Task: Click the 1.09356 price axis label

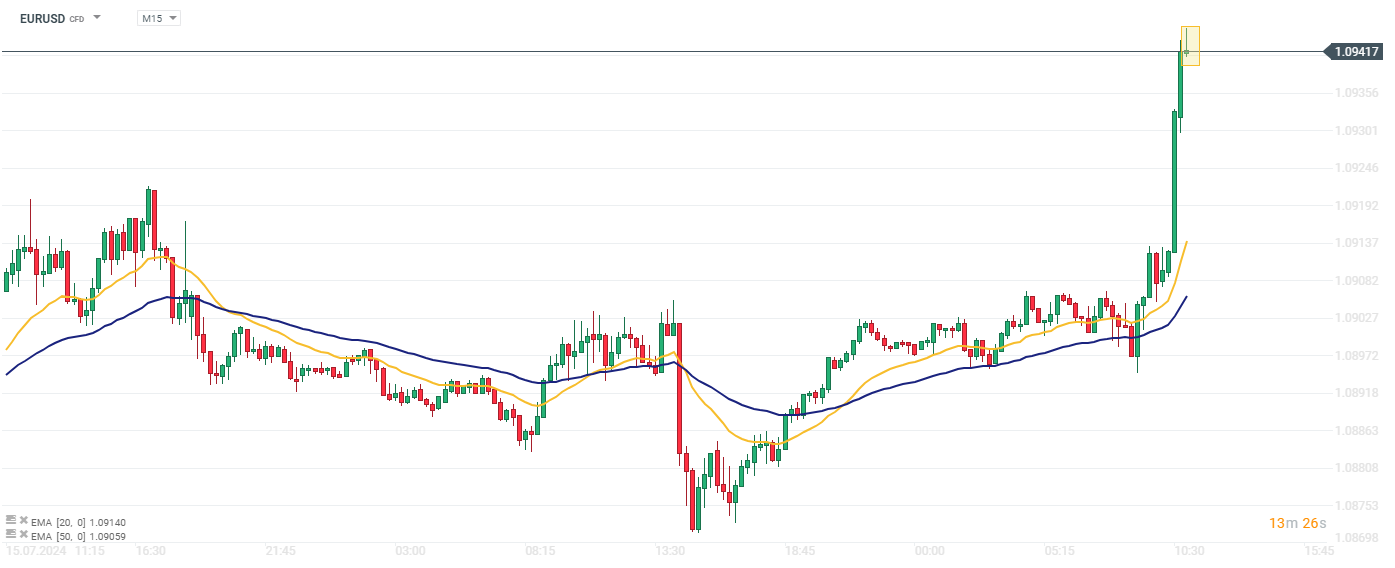Action: point(1355,93)
